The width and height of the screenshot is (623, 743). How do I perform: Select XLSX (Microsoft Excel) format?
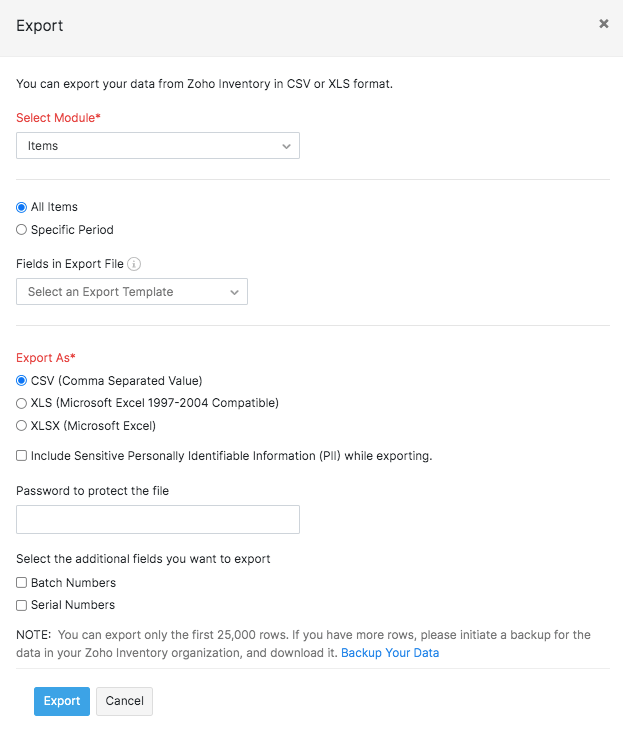(22, 425)
